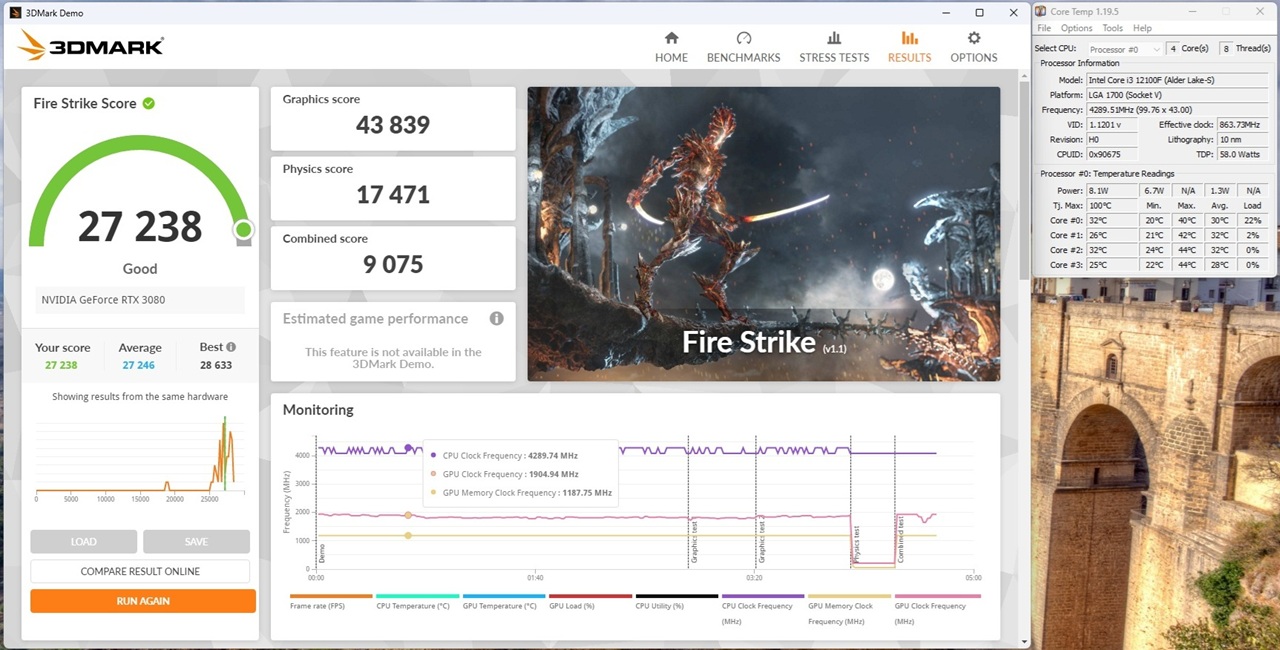Click the green validation checkmark by Fire Strike Score
The width and height of the screenshot is (1280, 650).
149,103
